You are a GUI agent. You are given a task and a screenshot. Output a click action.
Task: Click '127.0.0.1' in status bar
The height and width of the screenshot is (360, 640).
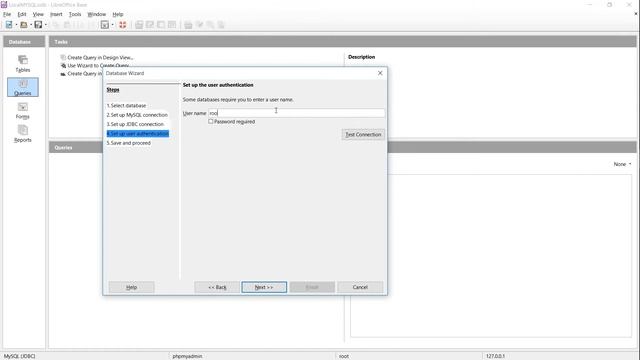[495, 356]
